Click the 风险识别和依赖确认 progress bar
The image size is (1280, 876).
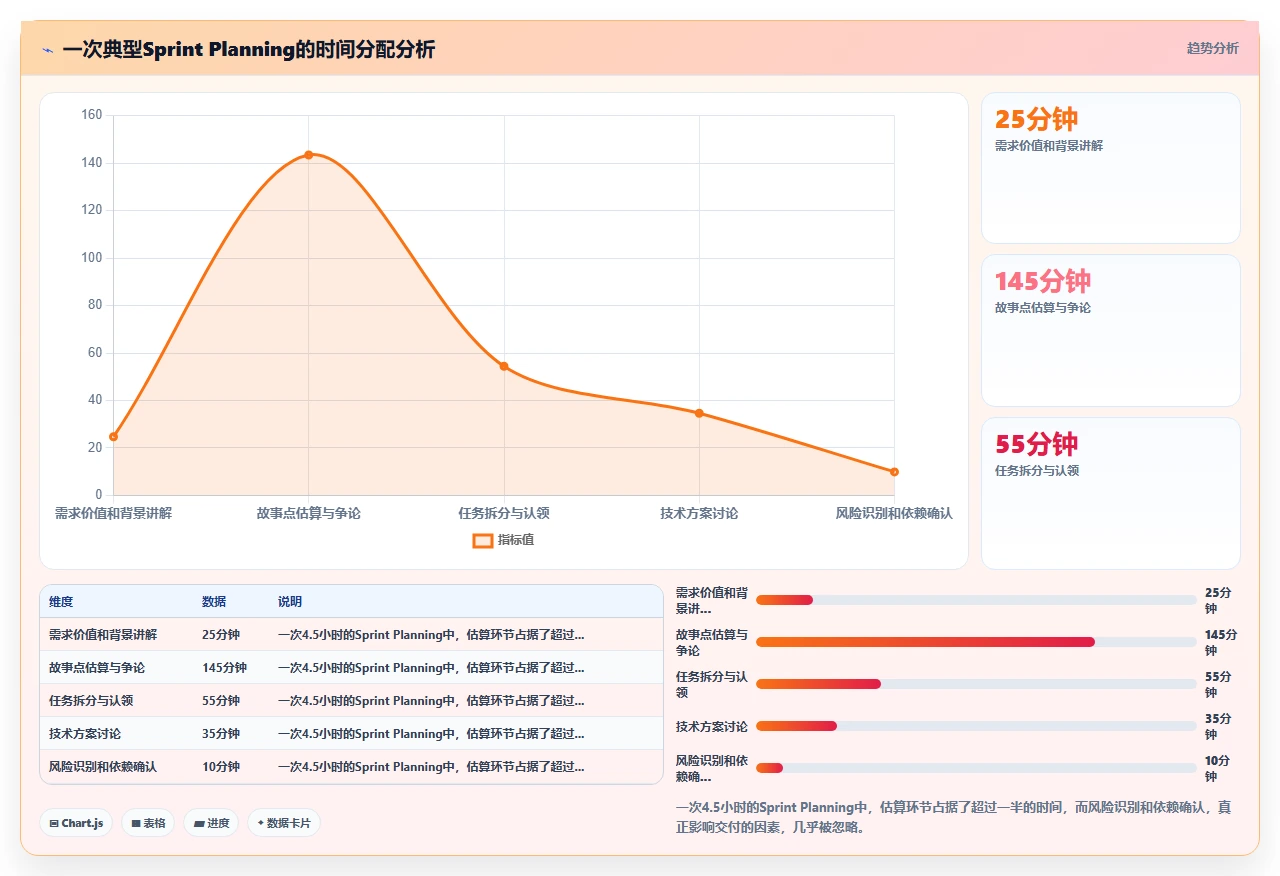coord(976,768)
